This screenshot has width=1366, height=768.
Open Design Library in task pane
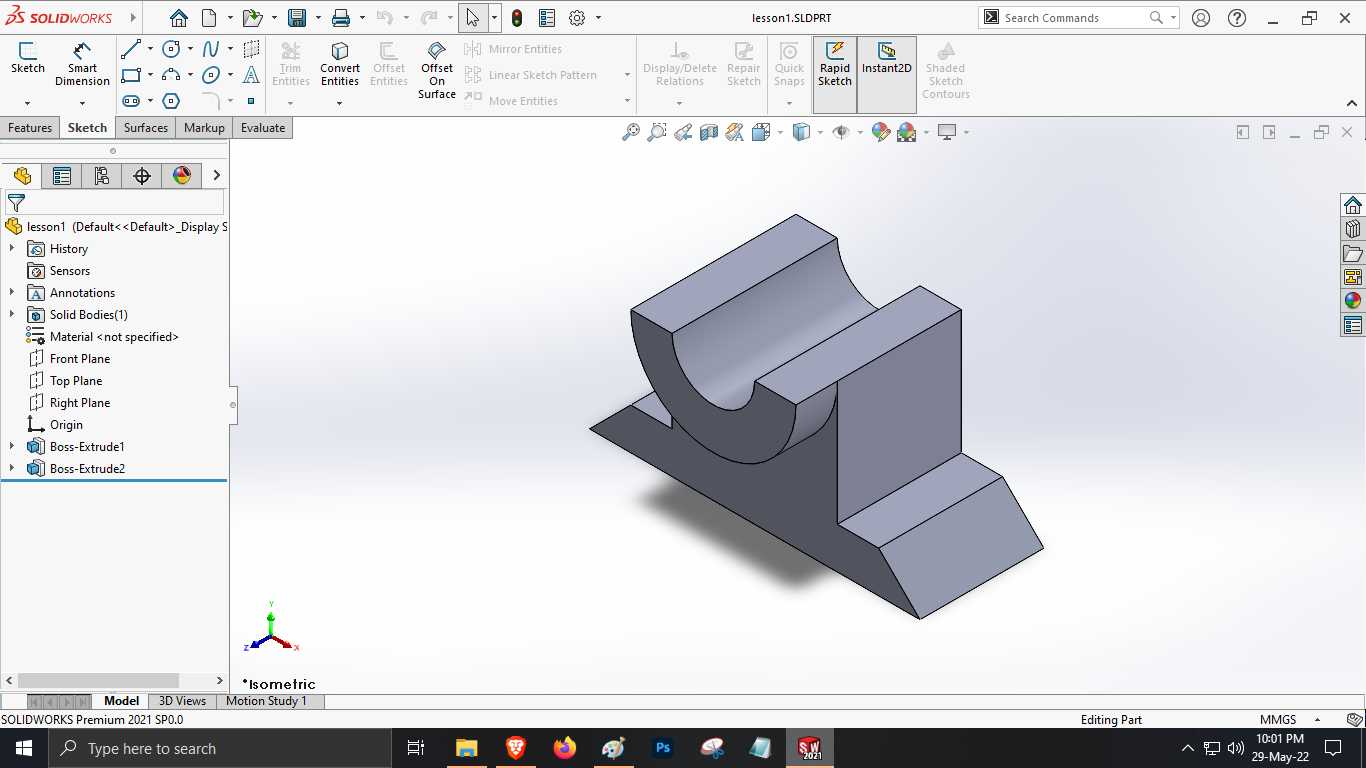pyautogui.click(x=1353, y=229)
